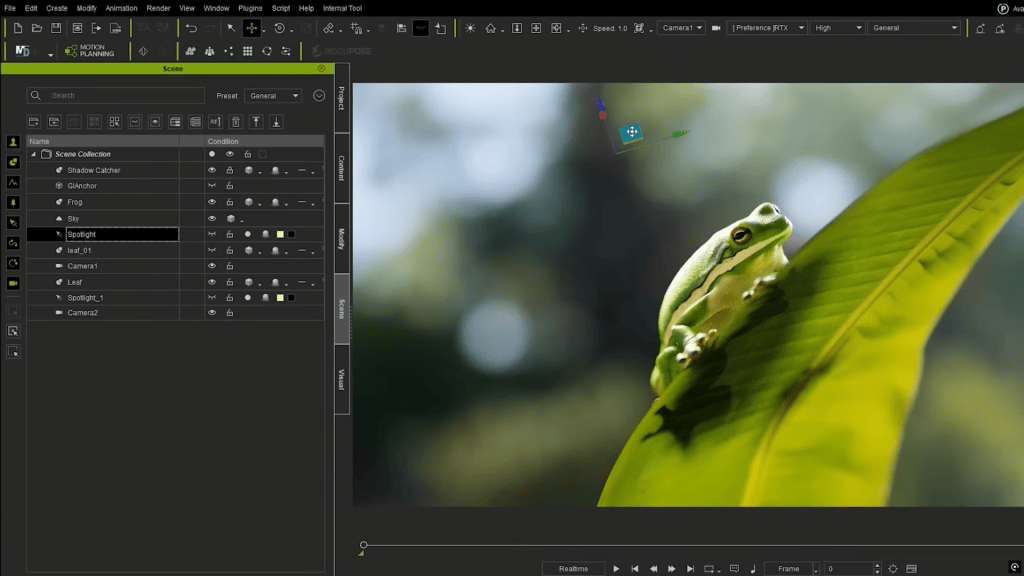Expand Scene panel options circle chevron

319,95
